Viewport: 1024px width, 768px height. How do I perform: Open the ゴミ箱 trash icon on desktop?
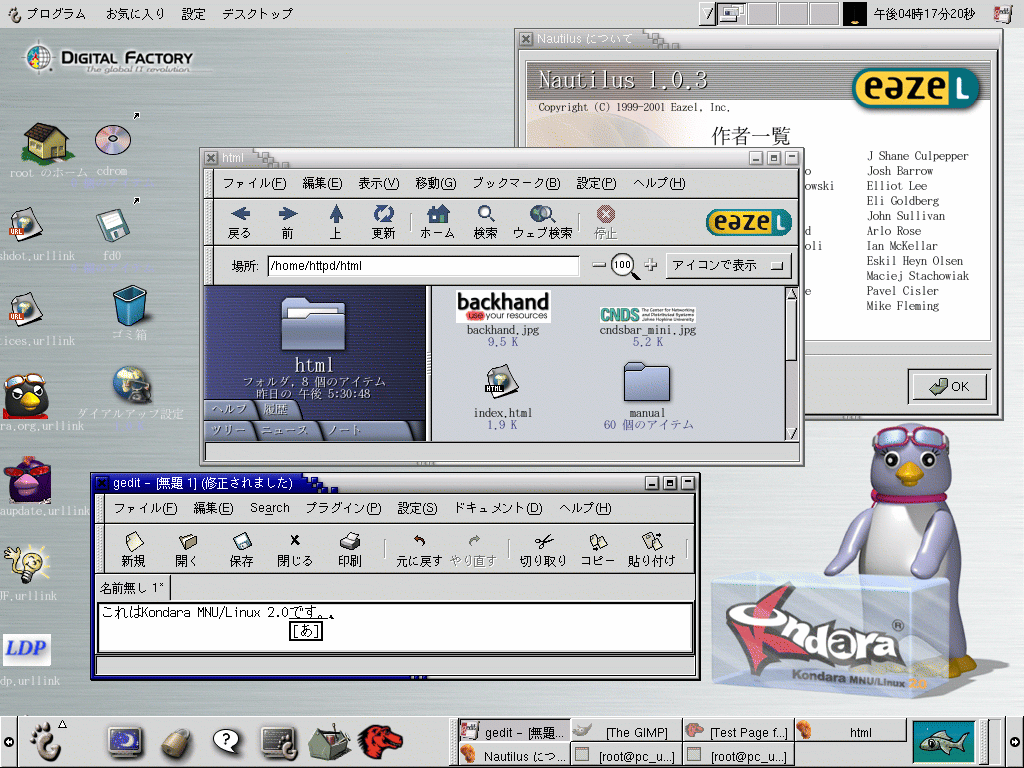click(129, 306)
